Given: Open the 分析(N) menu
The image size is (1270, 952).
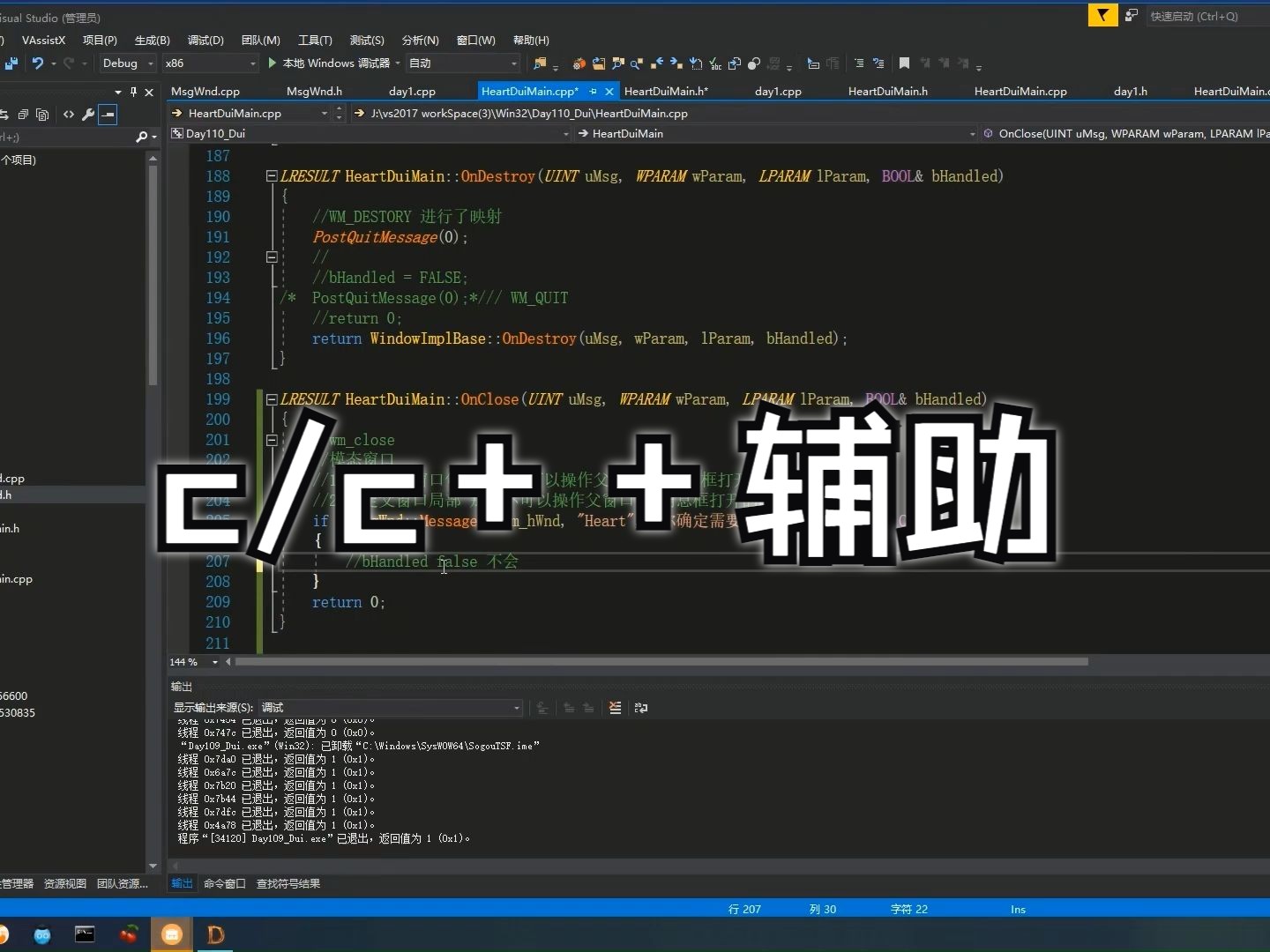Looking at the screenshot, I should tap(420, 41).
